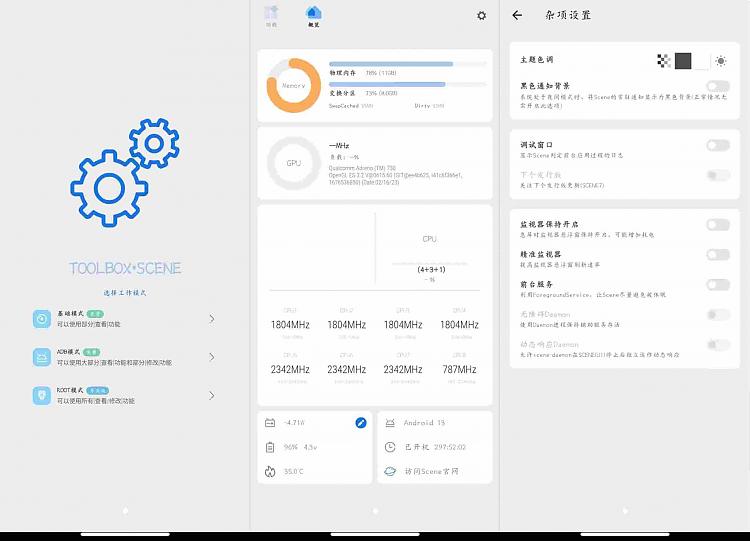The width and height of the screenshot is (750, 541).
Task: Open the settings gear icon
Action: (x=481, y=16)
